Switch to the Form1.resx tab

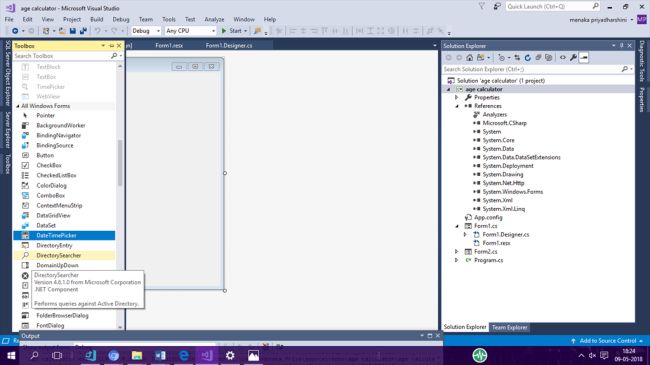(169, 46)
